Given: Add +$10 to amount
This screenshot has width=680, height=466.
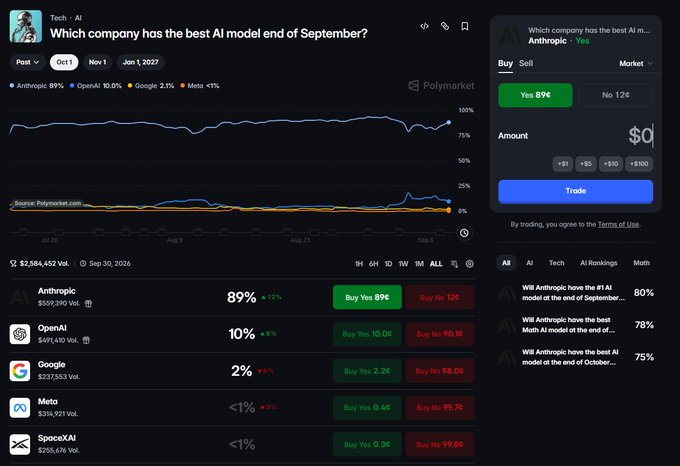Looking at the screenshot, I should tap(611, 164).
